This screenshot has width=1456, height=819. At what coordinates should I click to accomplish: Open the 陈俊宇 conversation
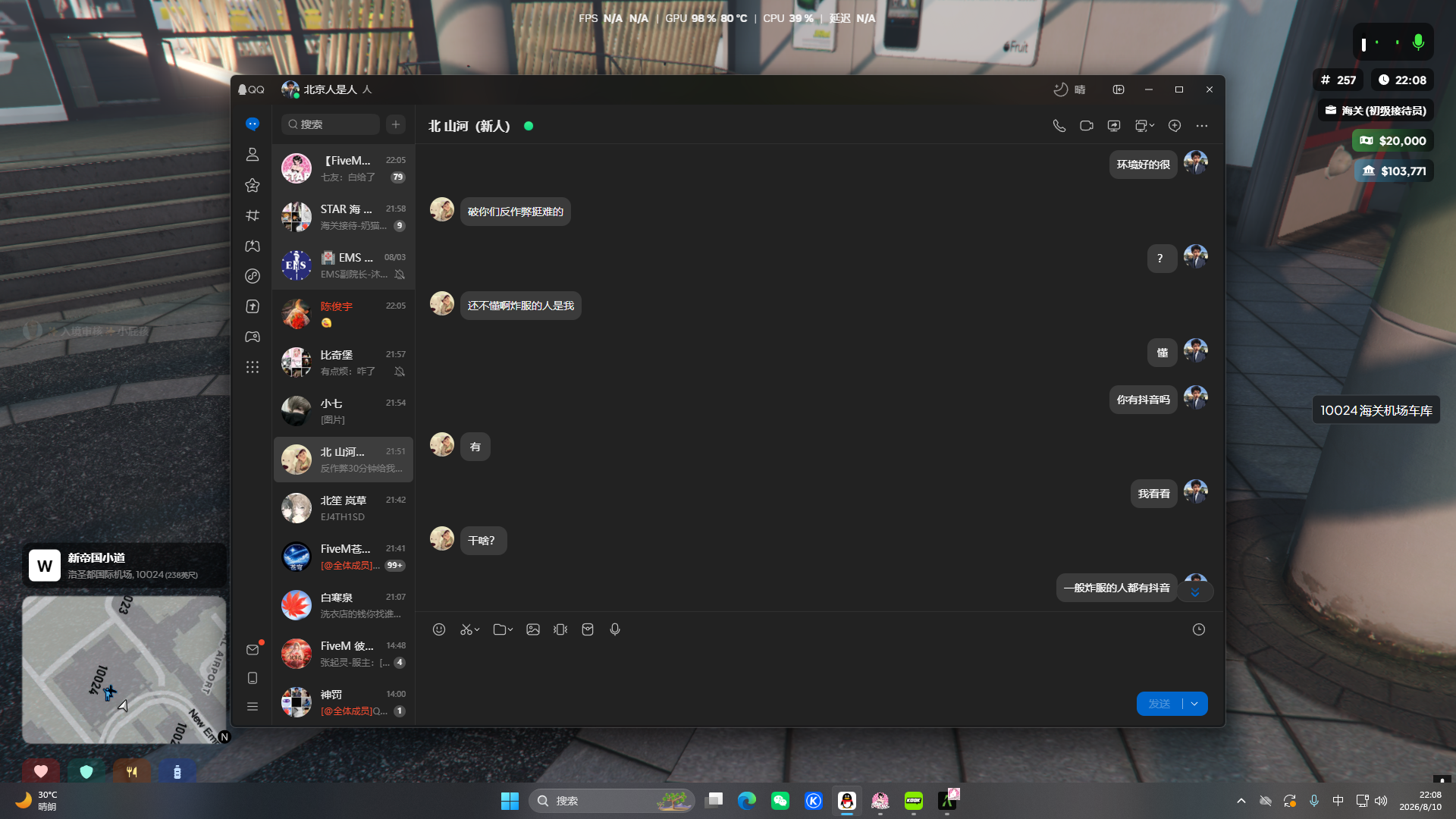coord(344,314)
